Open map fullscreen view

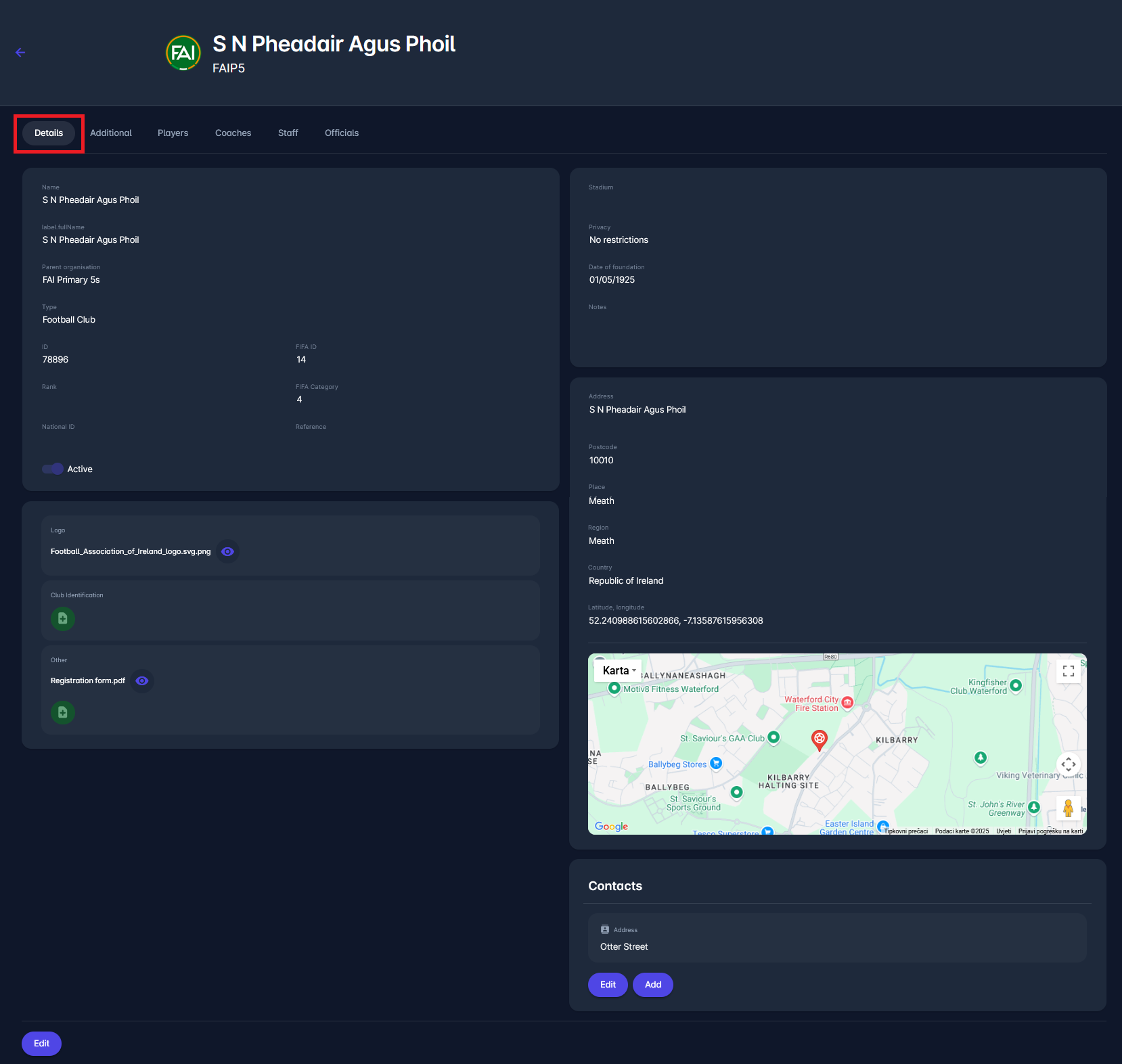click(1068, 671)
